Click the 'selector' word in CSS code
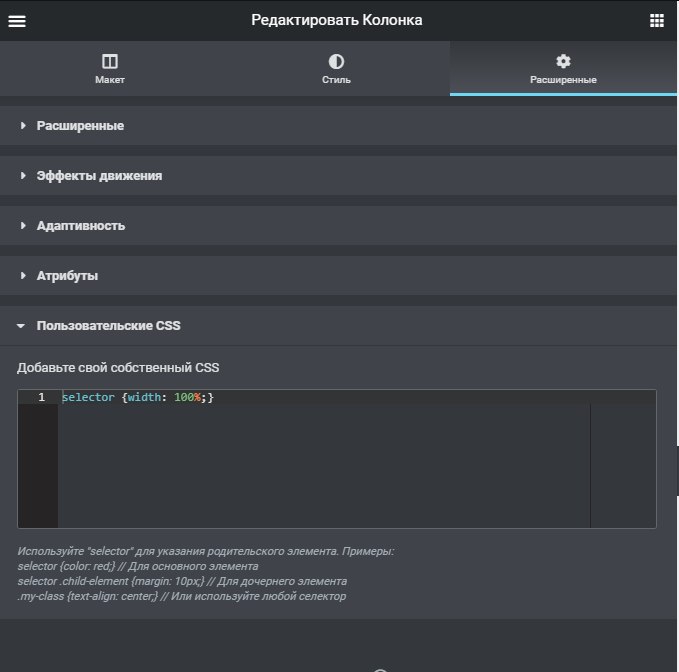679x672 pixels. (x=88, y=397)
